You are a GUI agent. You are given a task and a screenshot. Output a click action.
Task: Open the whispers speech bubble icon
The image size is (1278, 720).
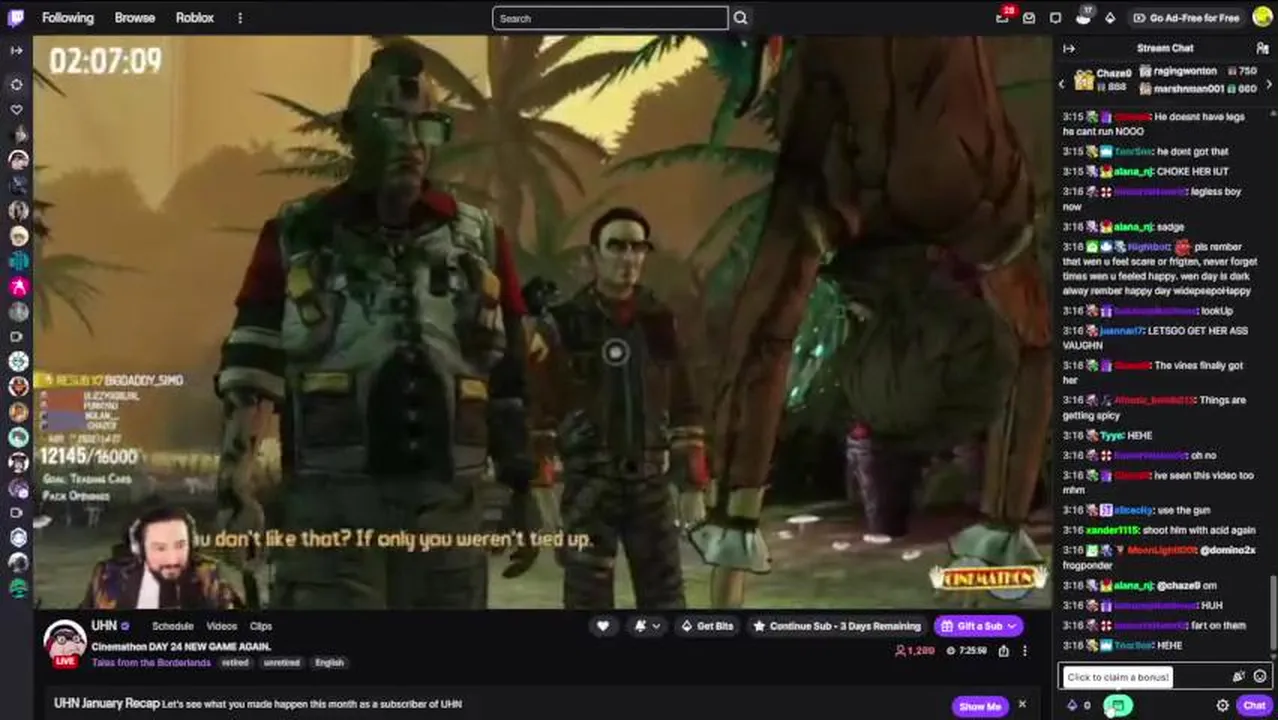point(1055,18)
